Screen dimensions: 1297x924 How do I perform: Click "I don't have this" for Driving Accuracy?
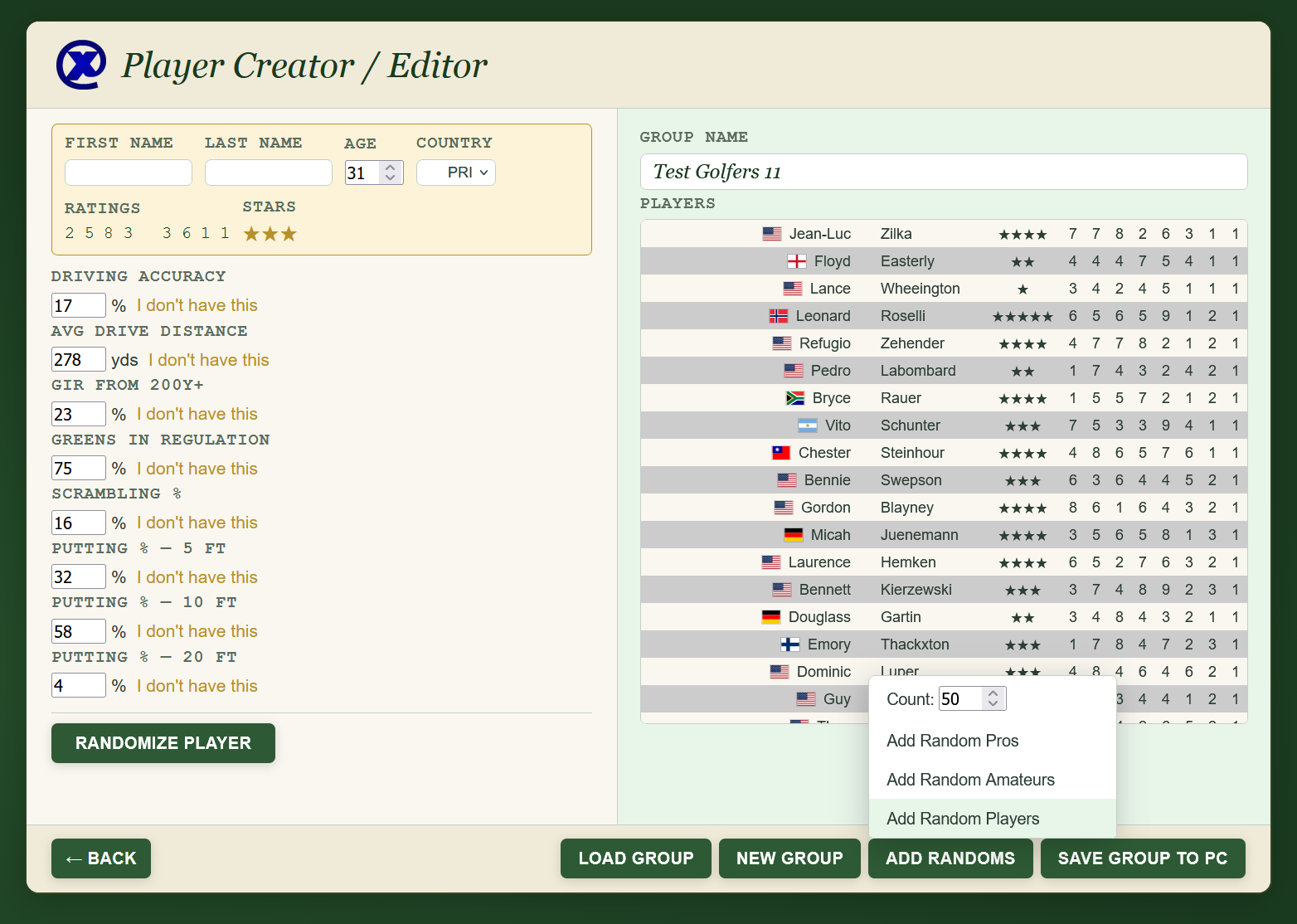pyautogui.click(x=197, y=305)
